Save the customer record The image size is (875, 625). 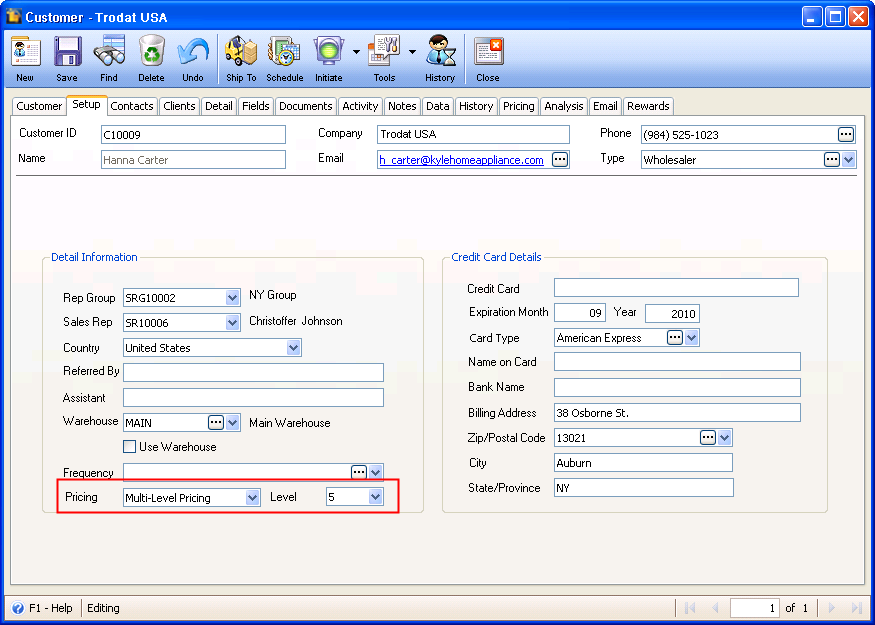click(x=68, y=52)
